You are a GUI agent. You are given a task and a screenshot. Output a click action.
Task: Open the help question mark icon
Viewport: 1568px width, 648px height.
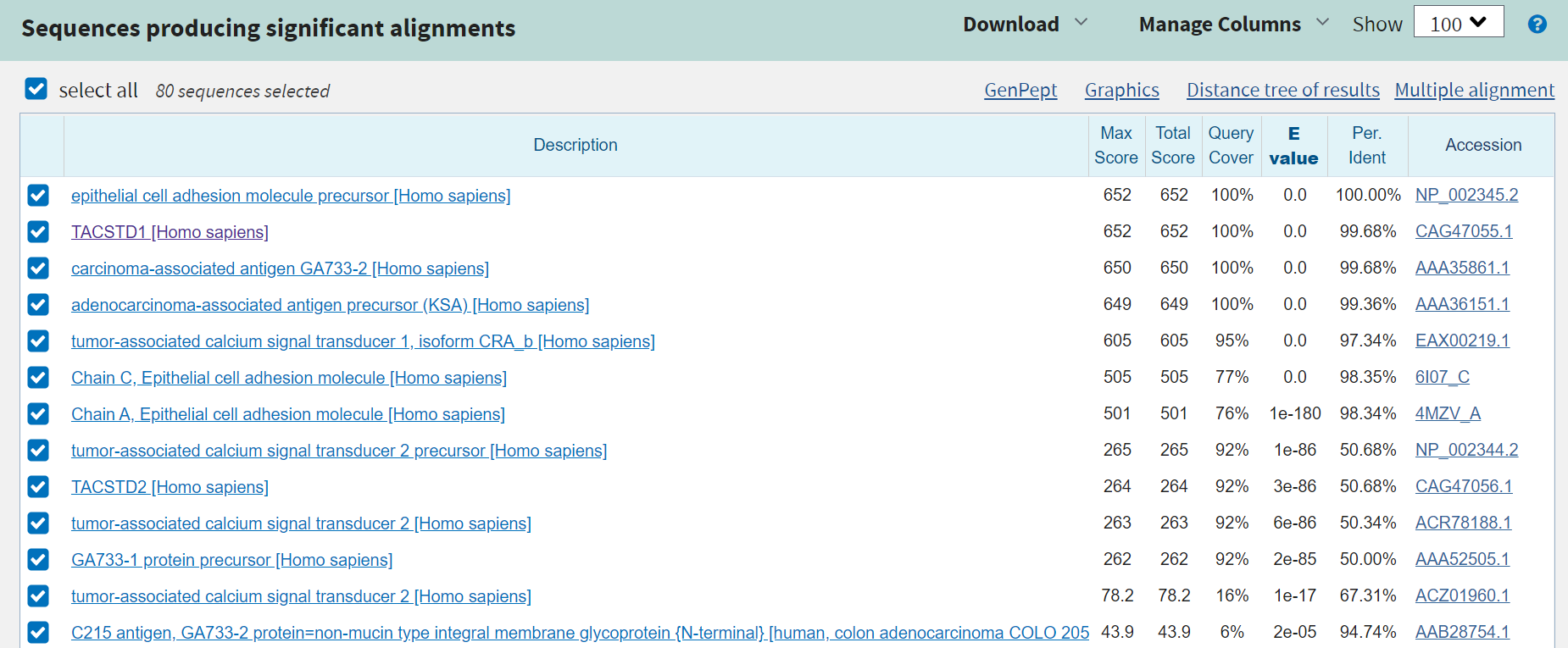(x=1537, y=25)
